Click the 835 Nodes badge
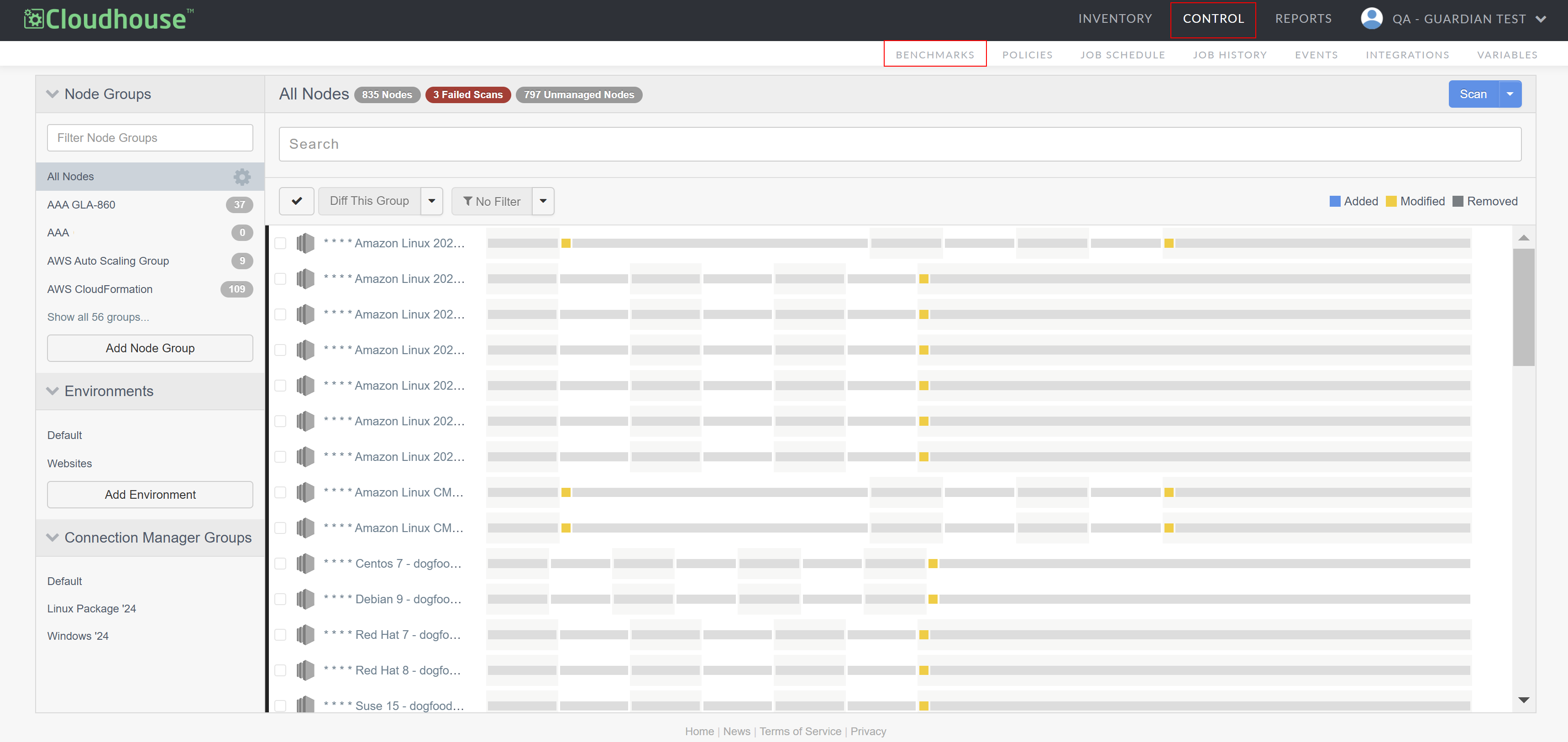 [x=387, y=95]
